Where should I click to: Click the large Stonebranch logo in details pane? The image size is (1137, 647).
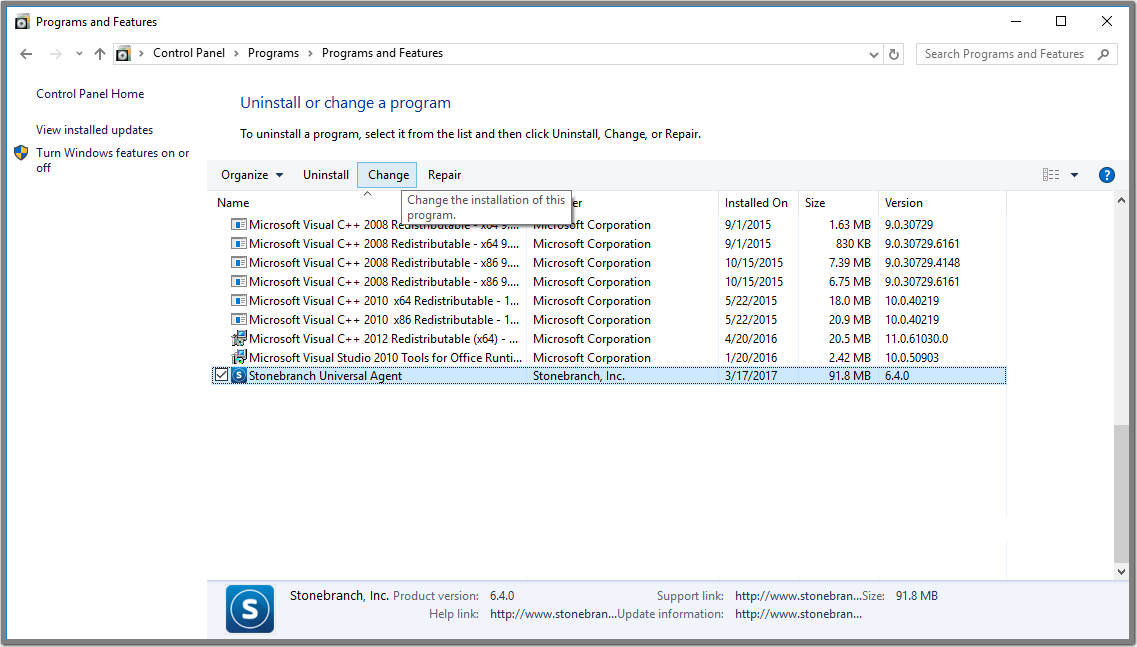coord(249,608)
